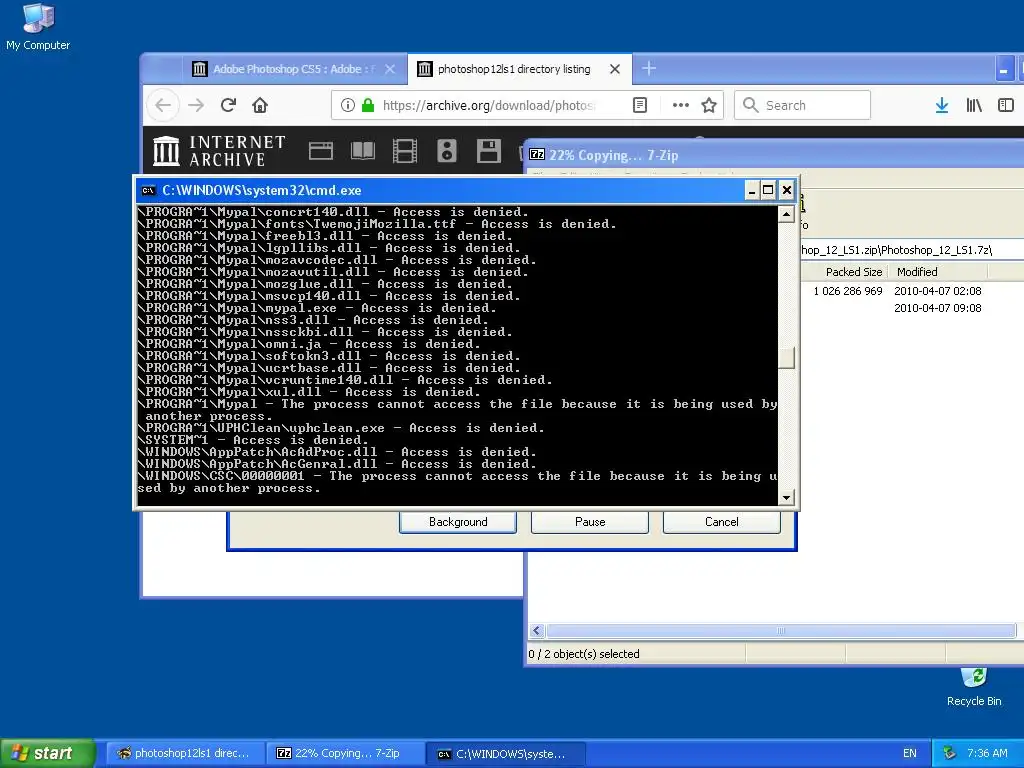The height and width of the screenshot is (768, 1024).
Task: Open the Recycle Bin desktop icon
Action: (x=974, y=687)
